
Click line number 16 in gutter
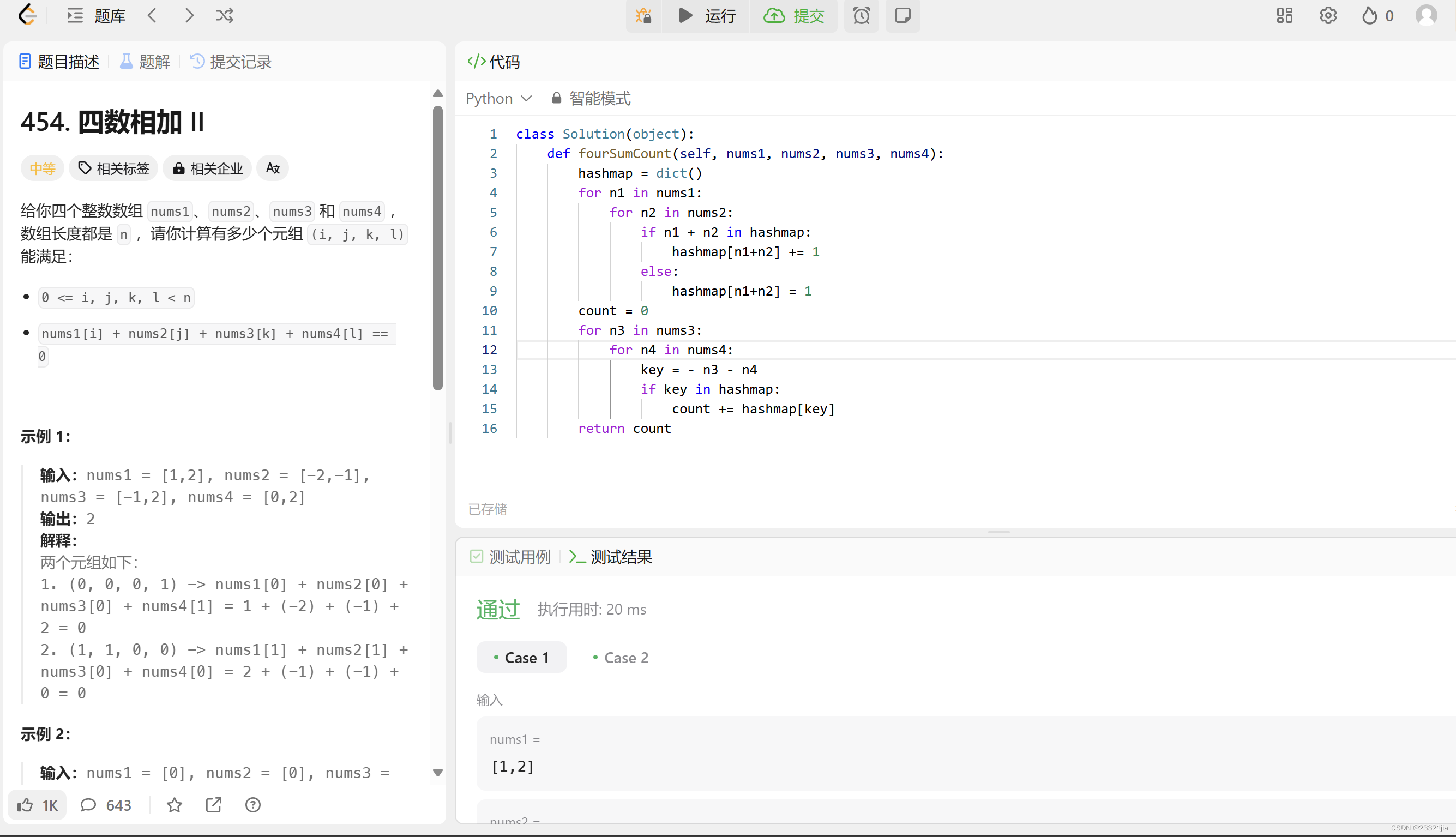click(x=489, y=428)
